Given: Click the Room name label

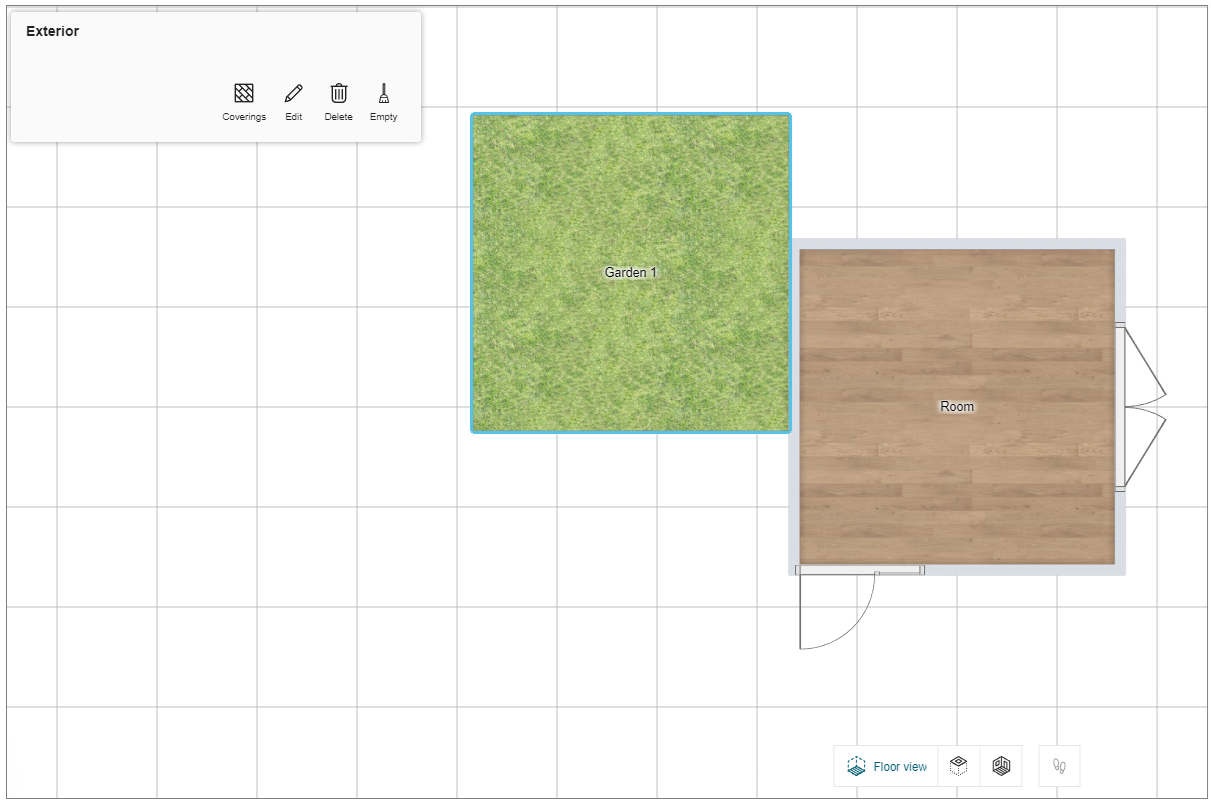Looking at the screenshot, I should pyautogui.click(x=957, y=407).
